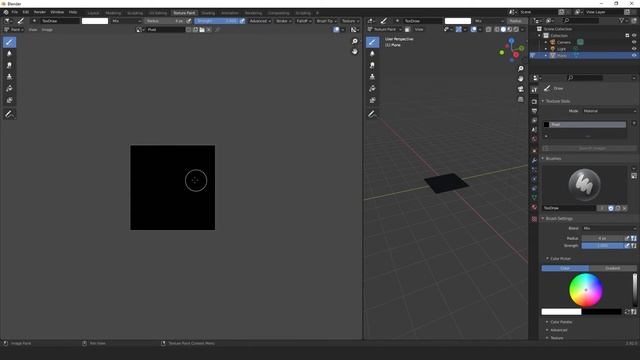The width and height of the screenshot is (640, 360).
Task: Open image with the folder icon next to Pixel
Action: point(202,30)
